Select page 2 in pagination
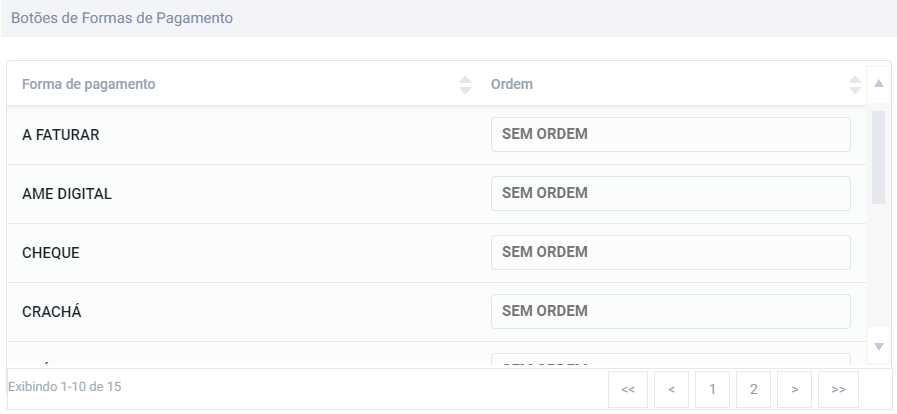 point(753,389)
